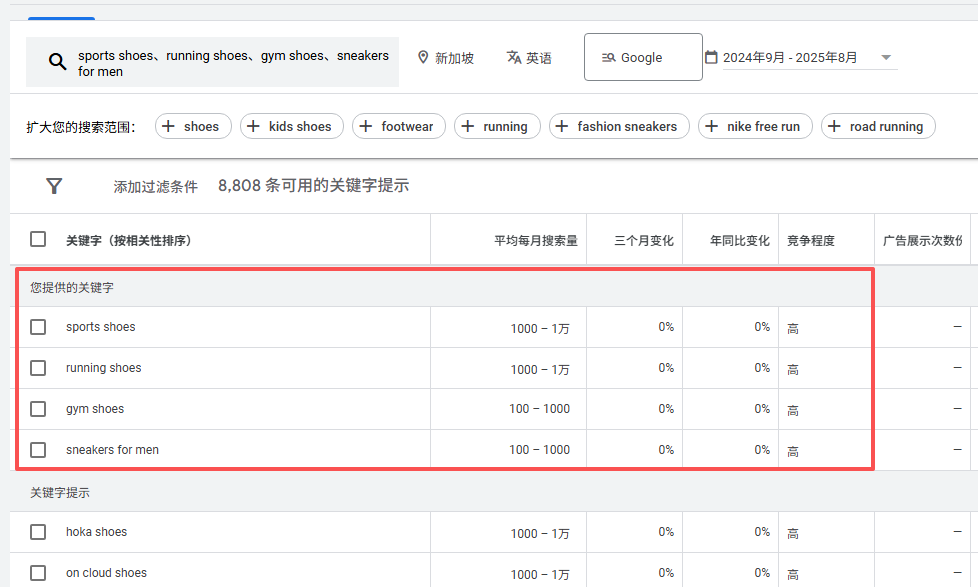
Task: Click the filter funnel icon
Action: (55, 186)
